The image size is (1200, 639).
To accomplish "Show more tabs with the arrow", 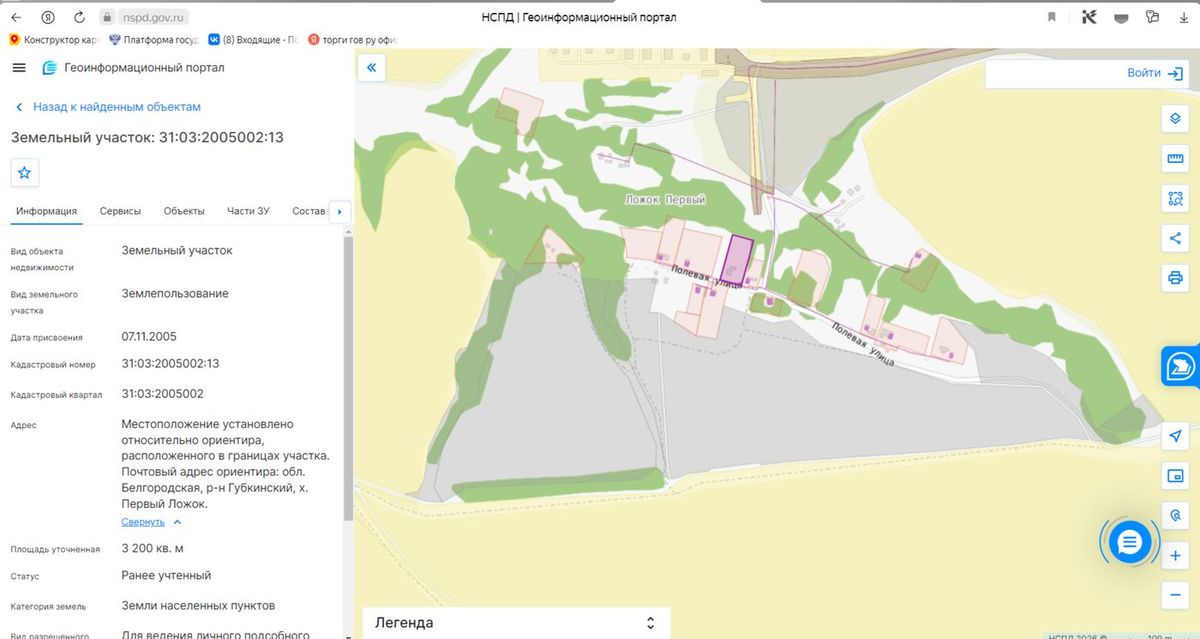I will (x=340, y=212).
